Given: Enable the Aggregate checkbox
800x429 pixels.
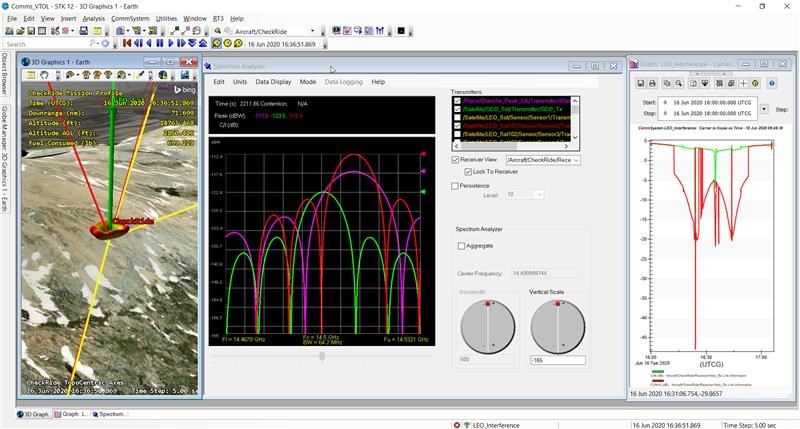Looking at the screenshot, I should (x=461, y=246).
